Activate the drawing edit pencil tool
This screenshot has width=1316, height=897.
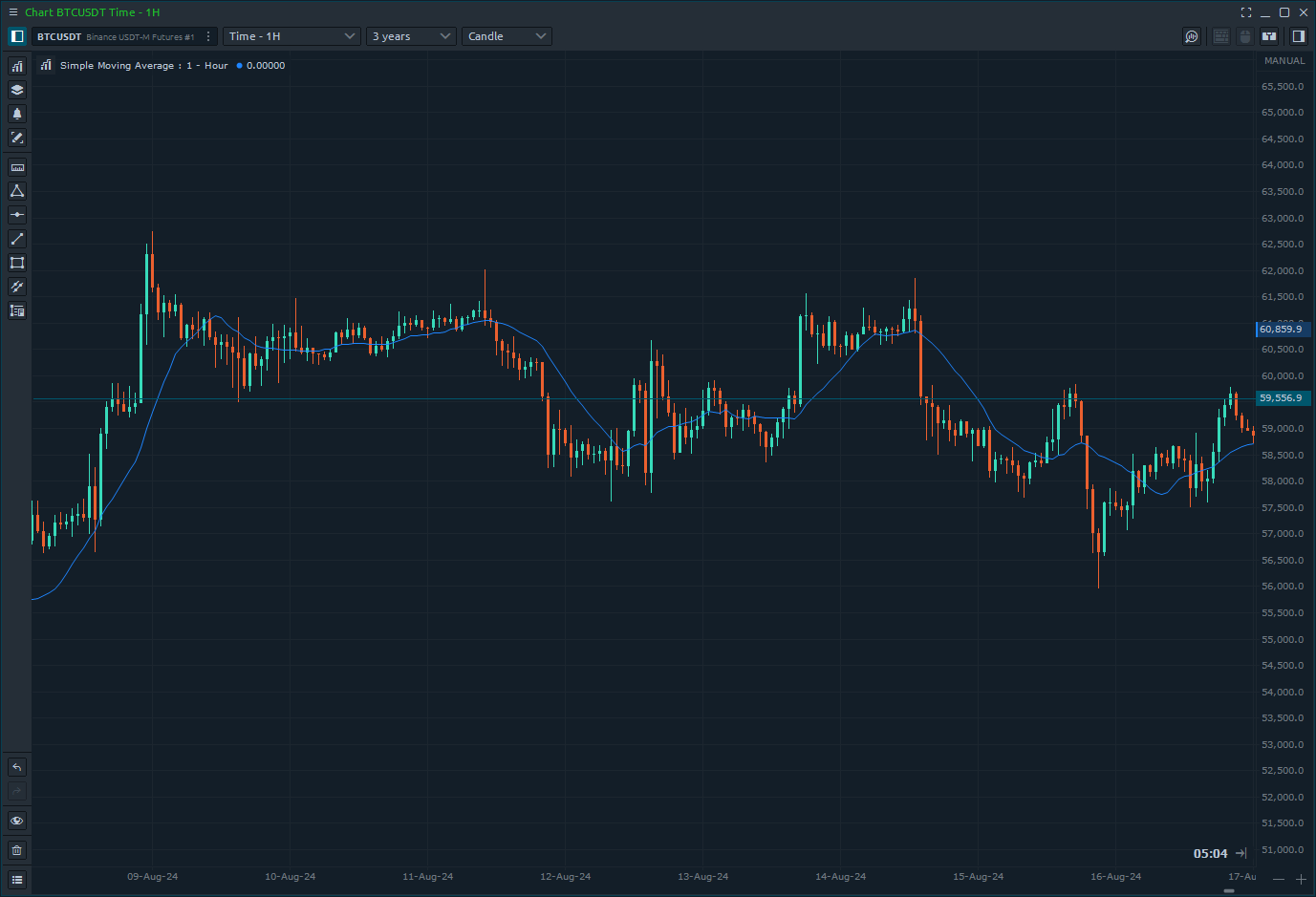(x=17, y=138)
